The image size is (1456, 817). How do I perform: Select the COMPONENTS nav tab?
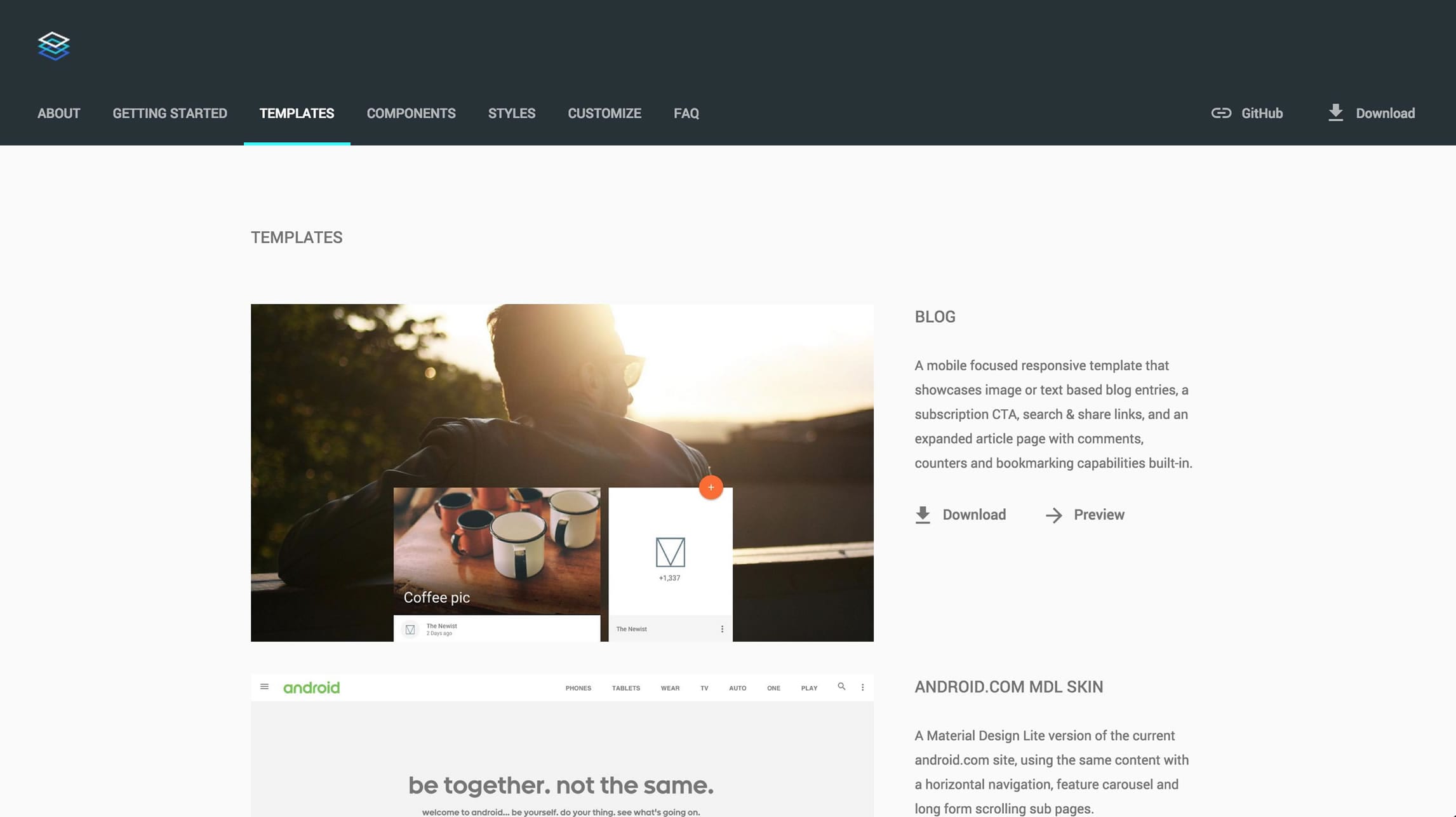411,113
